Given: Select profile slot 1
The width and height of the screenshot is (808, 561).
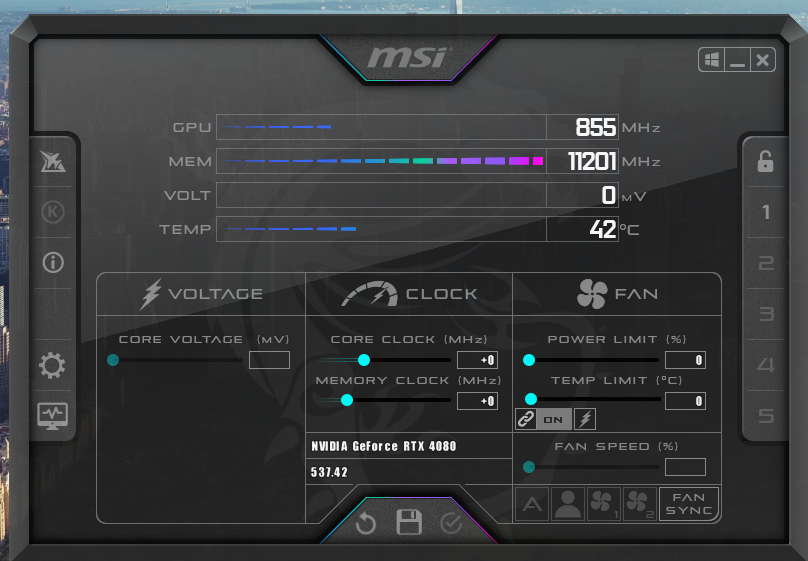Looking at the screenshot, I should 766,212.
